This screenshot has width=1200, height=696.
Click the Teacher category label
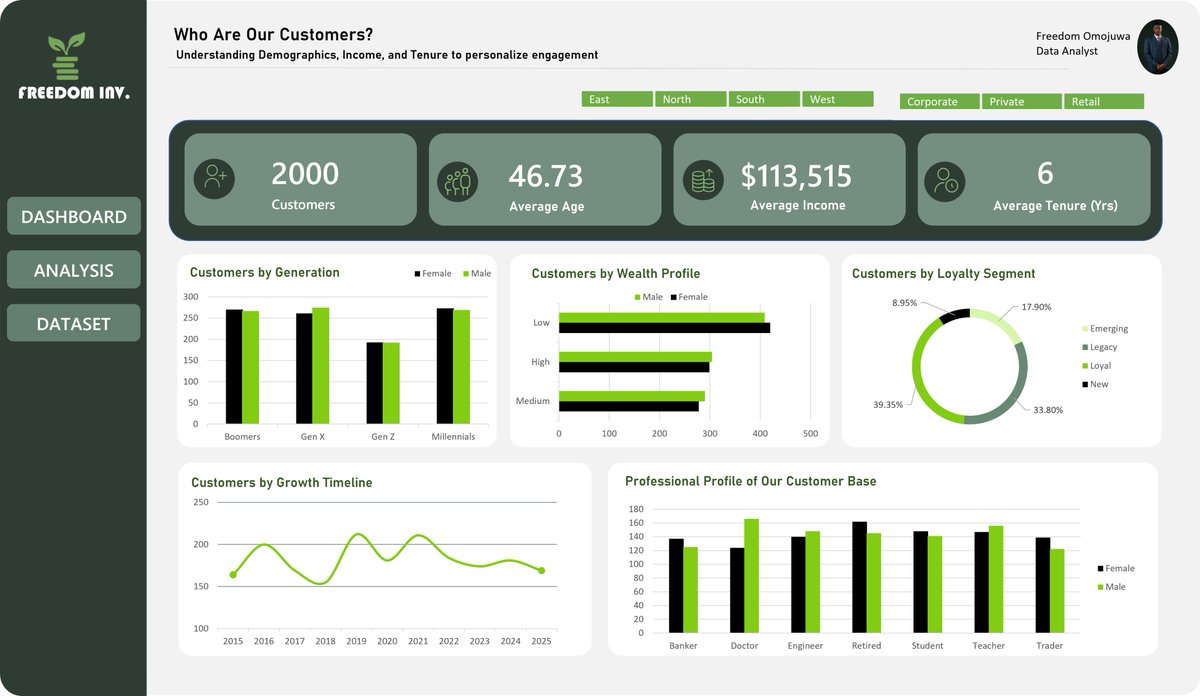pyautogui.click(x=988, y=646)
